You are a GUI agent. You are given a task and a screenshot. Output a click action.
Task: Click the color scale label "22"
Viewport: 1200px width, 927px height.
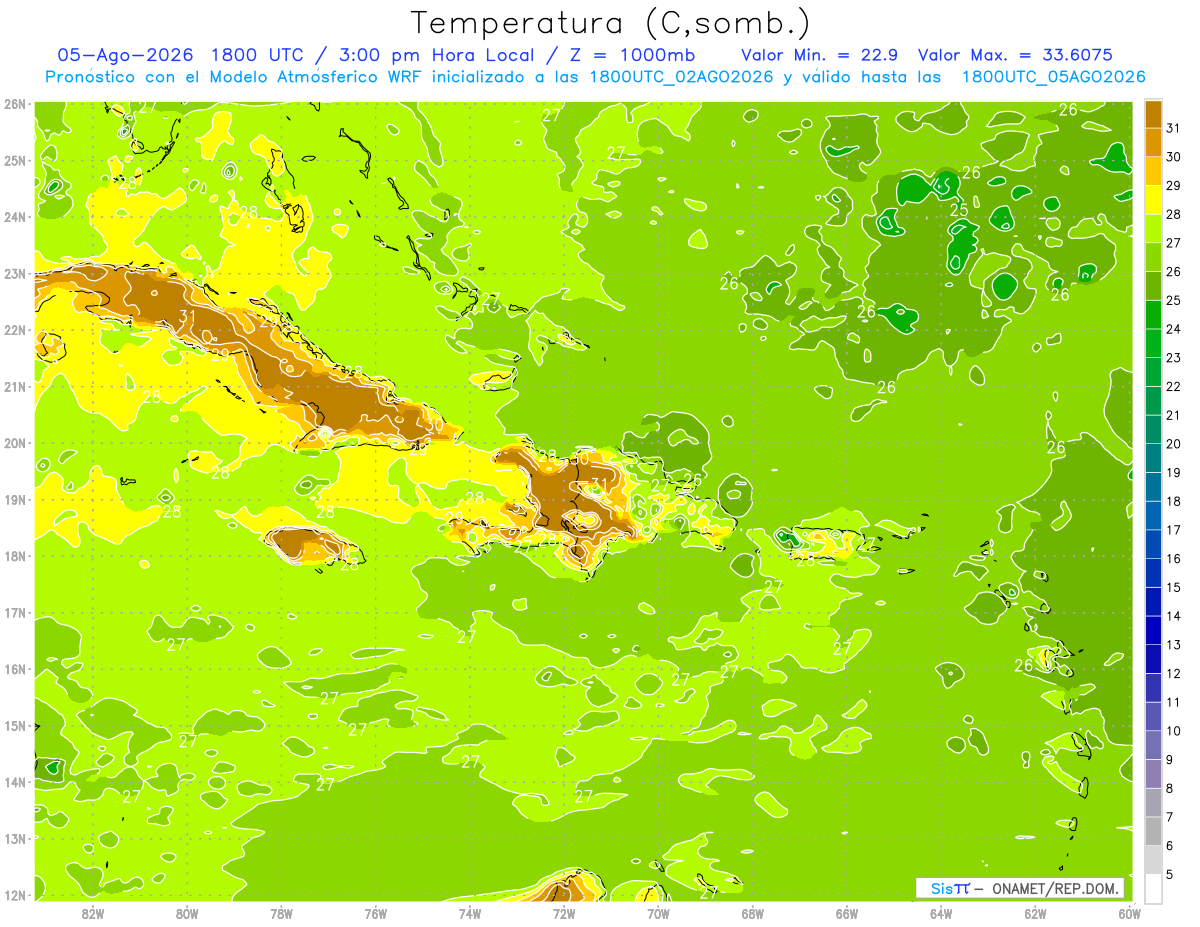point(1173,386)
